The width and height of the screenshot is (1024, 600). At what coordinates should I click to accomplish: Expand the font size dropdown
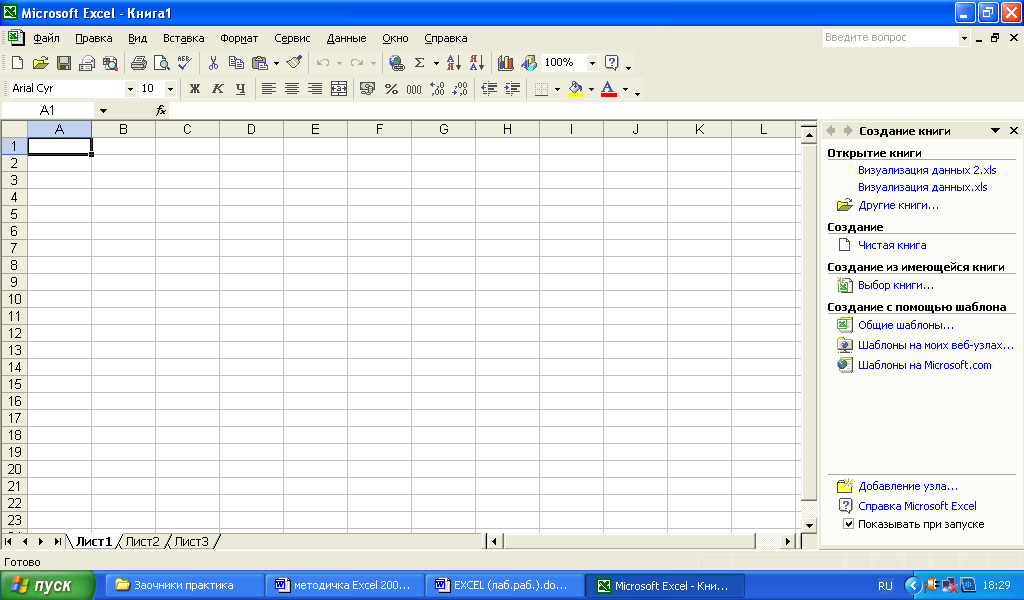coord(170,89)
